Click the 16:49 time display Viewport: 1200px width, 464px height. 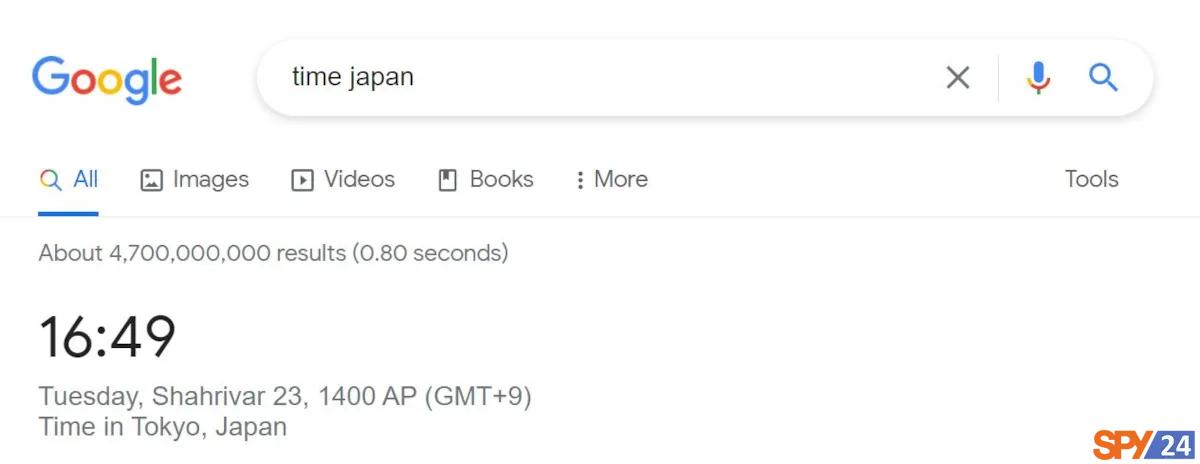pyautogui.click(x=108, y=337)
